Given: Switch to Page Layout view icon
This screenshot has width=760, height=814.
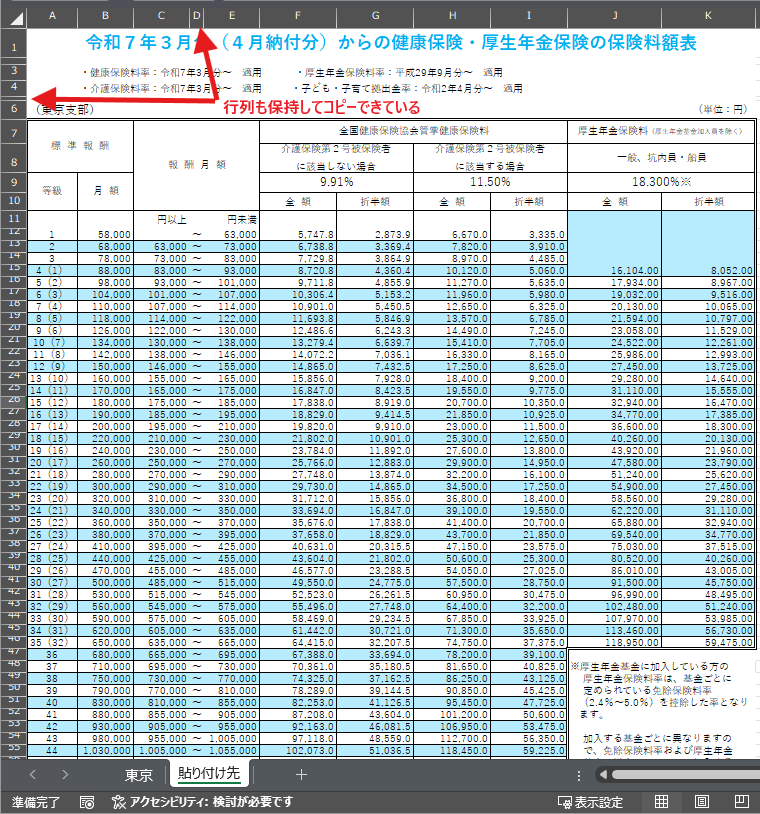Looking at the screenshot, I should (701, 802).
